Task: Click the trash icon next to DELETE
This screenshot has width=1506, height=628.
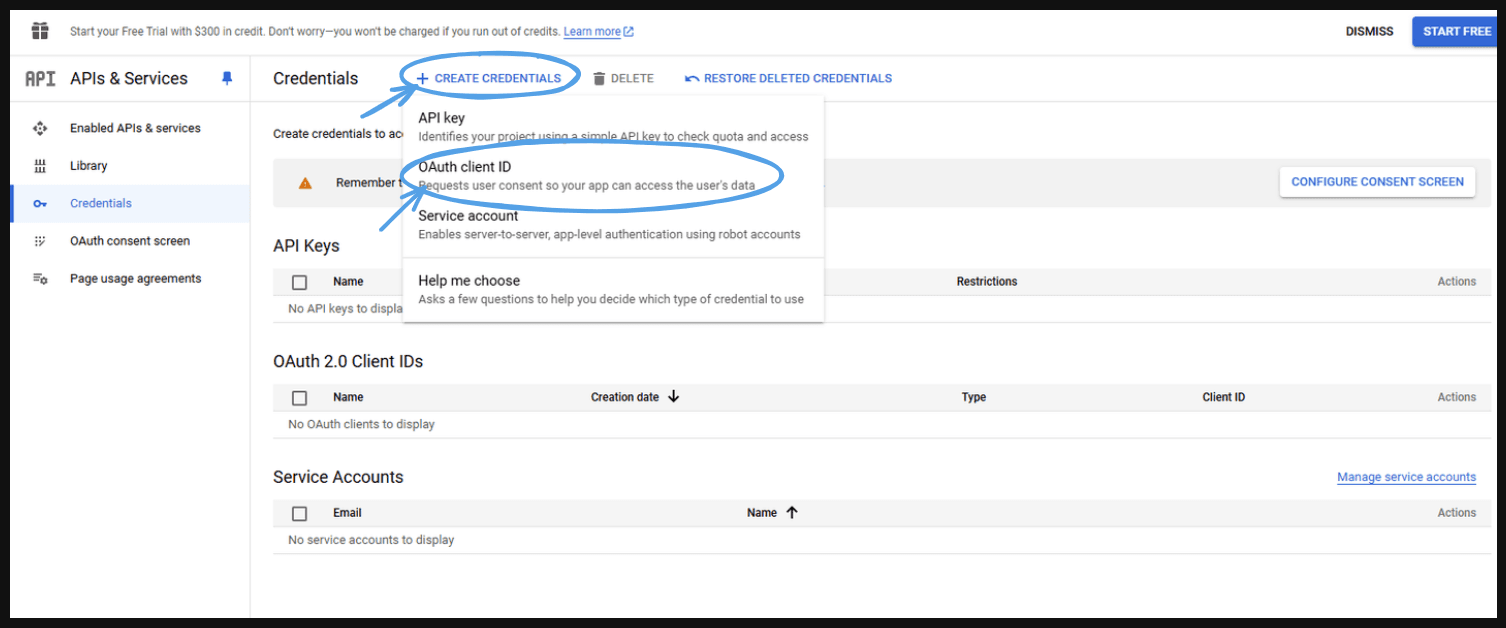Action: 599,78
